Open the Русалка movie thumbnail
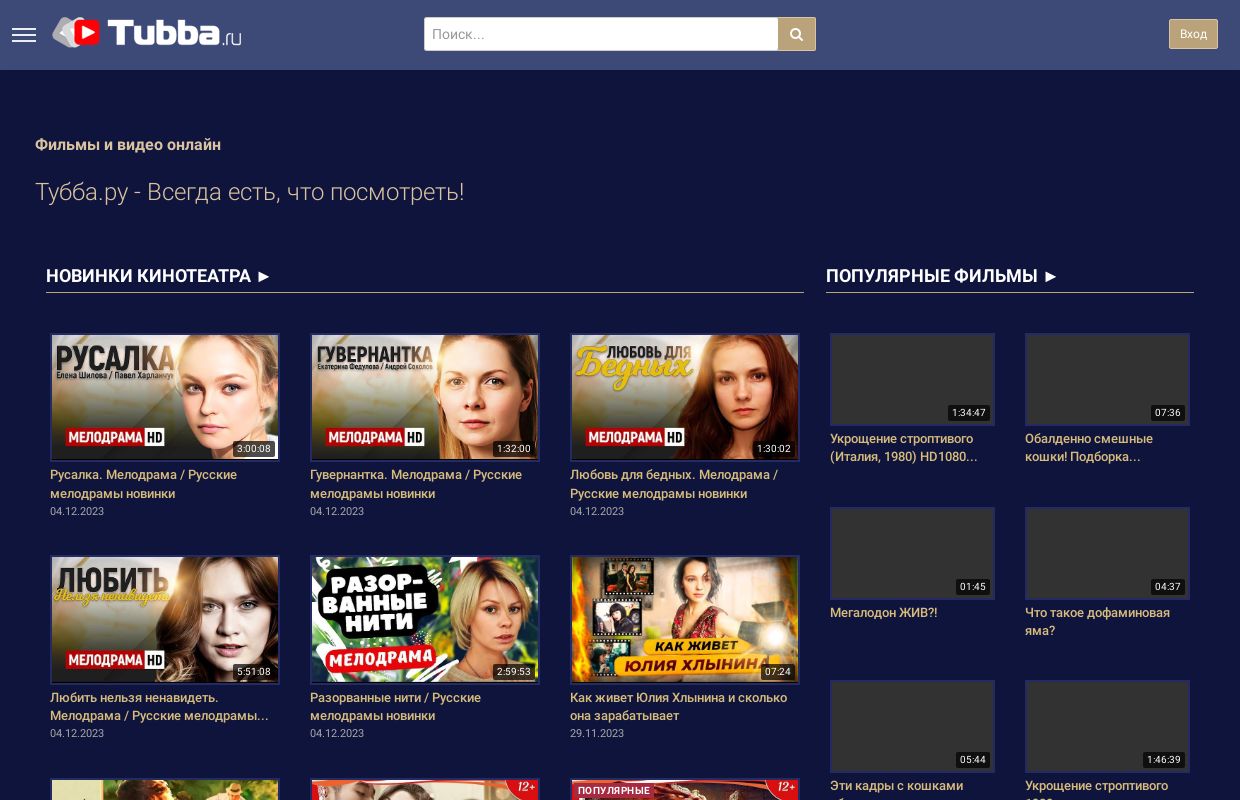The height and width of the screenshot is (800, 1240). pos(165,397)
